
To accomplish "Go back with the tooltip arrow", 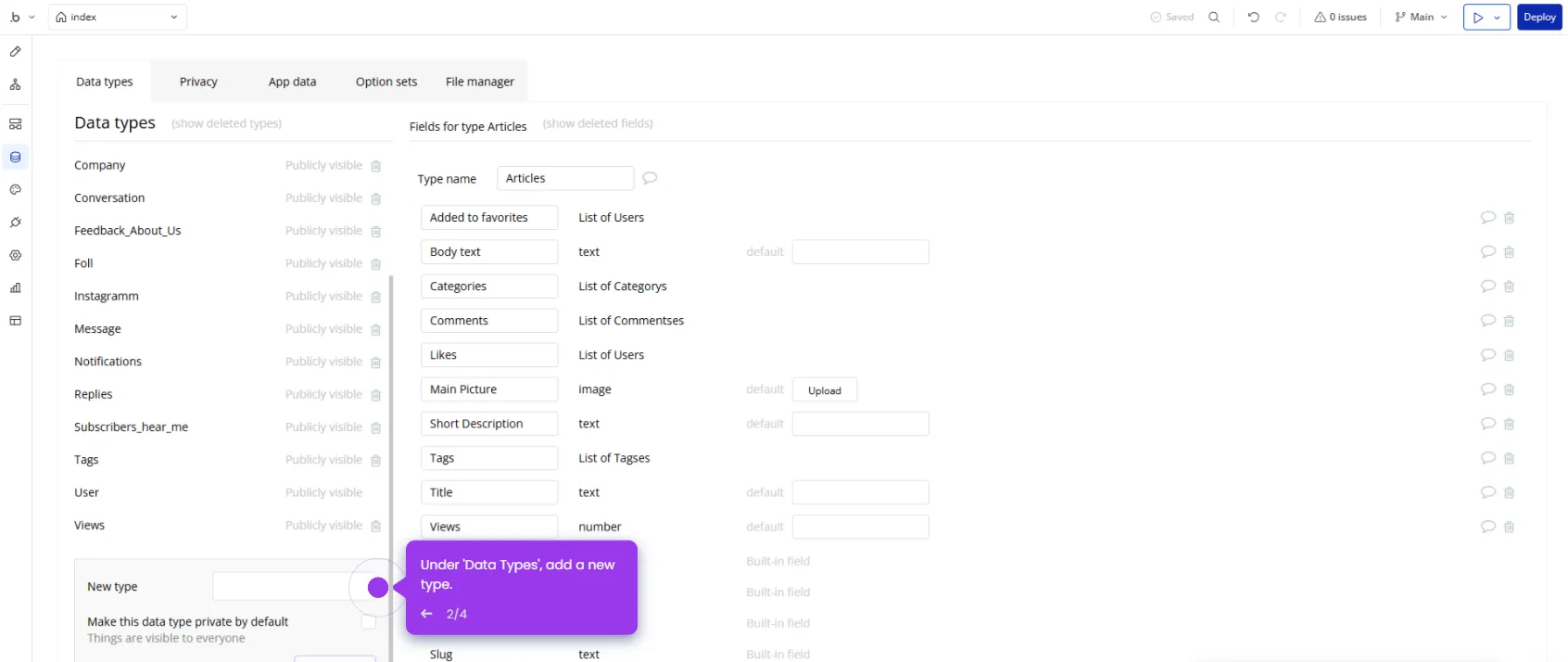I will coord(426,614).
